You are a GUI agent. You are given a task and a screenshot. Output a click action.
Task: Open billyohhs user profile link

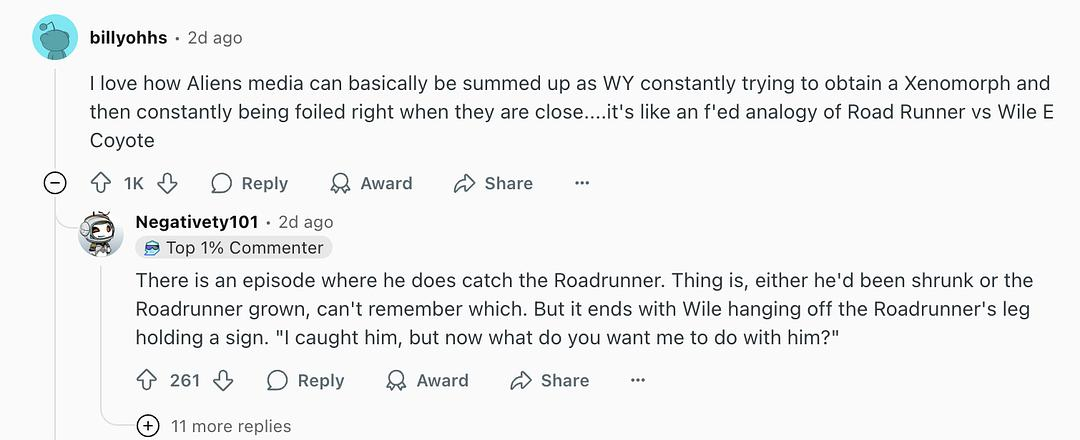tap(127, 38)
